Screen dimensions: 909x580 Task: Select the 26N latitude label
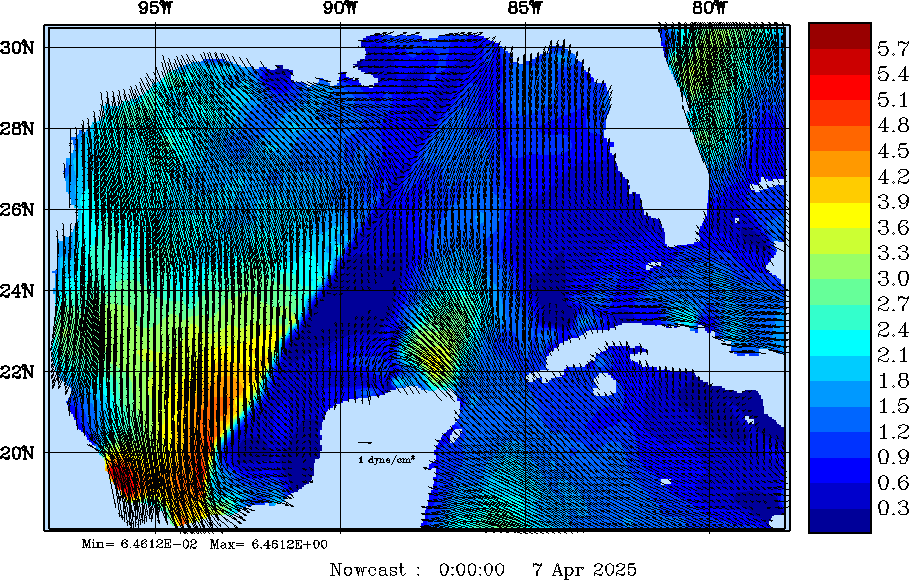click(17, 209)
